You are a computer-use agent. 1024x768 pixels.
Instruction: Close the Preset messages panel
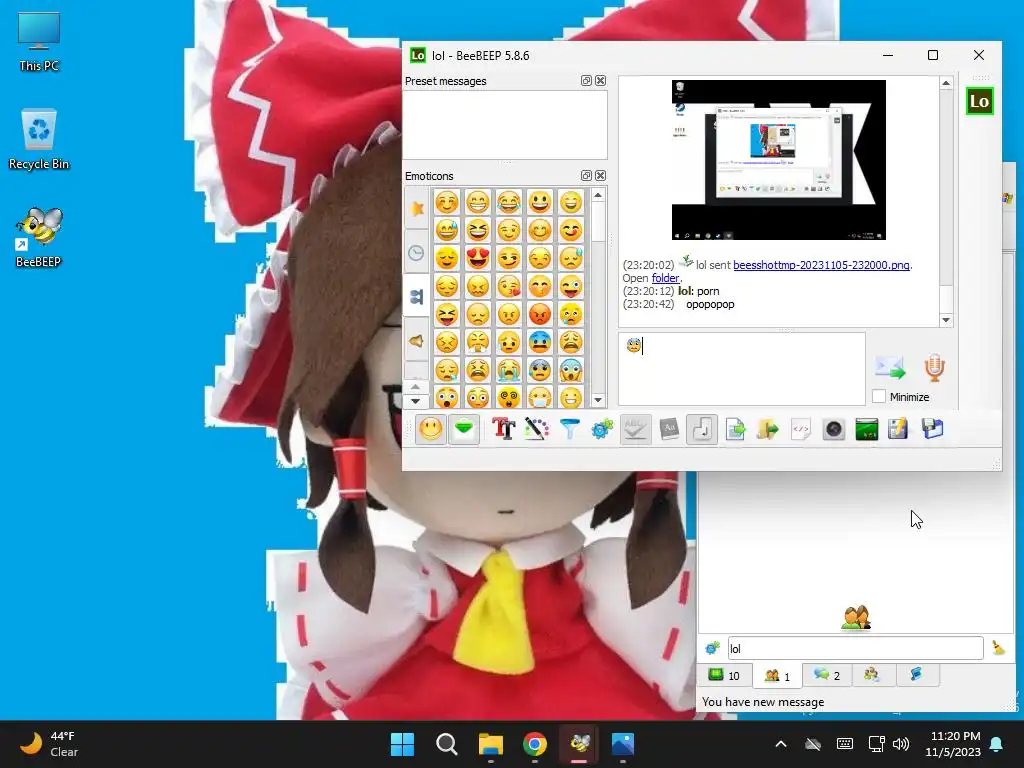tap(600, 80)
